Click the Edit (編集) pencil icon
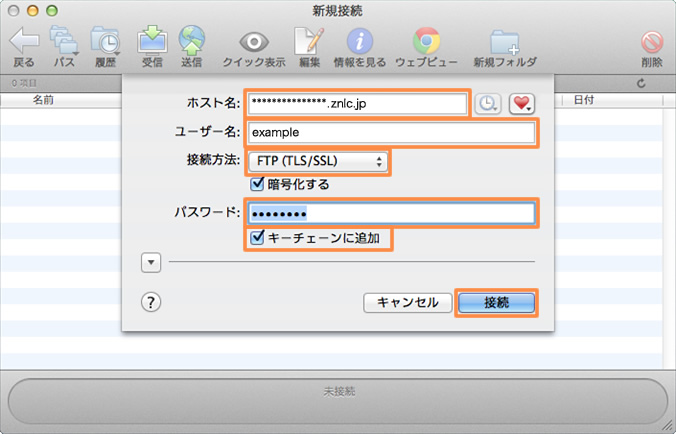676x434 pixels. click(x=309, y=41)
